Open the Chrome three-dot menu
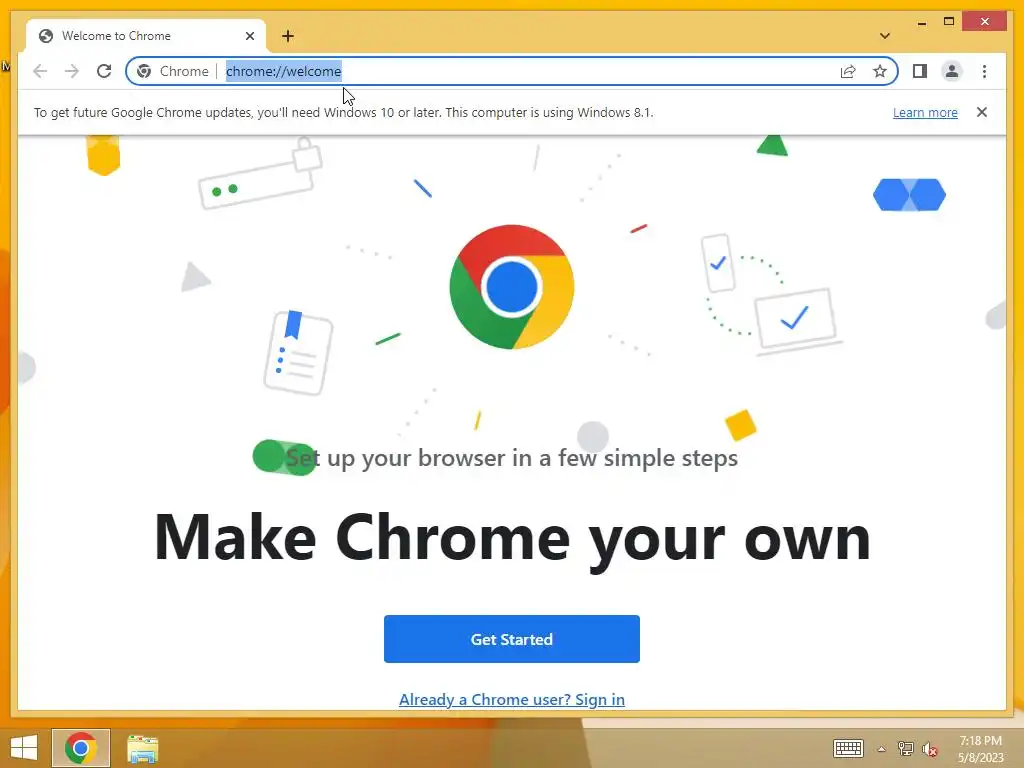The height and width of the screenshot is (768, 1024). pos(984,71)
